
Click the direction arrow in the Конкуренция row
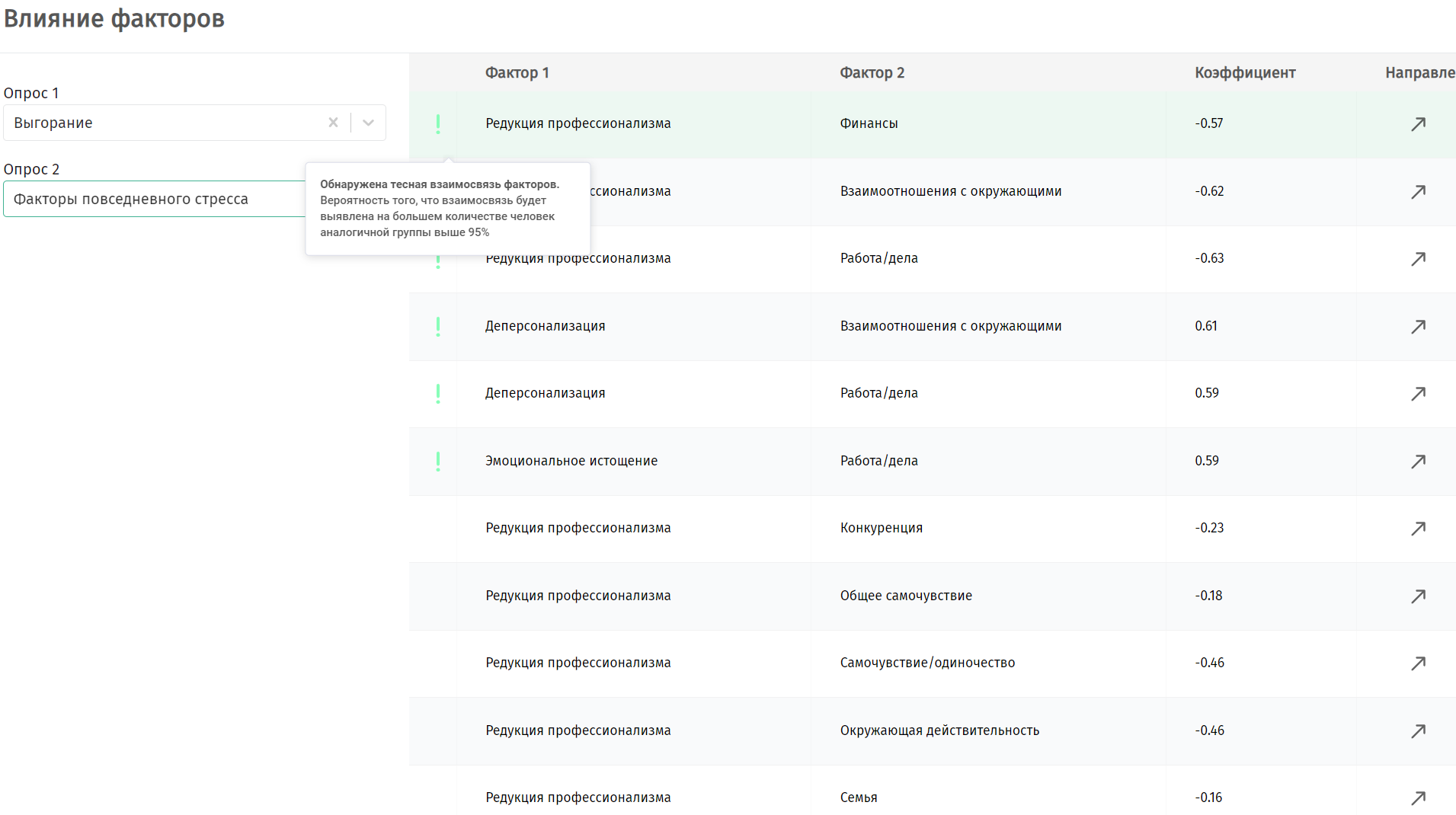point(1418,529)
